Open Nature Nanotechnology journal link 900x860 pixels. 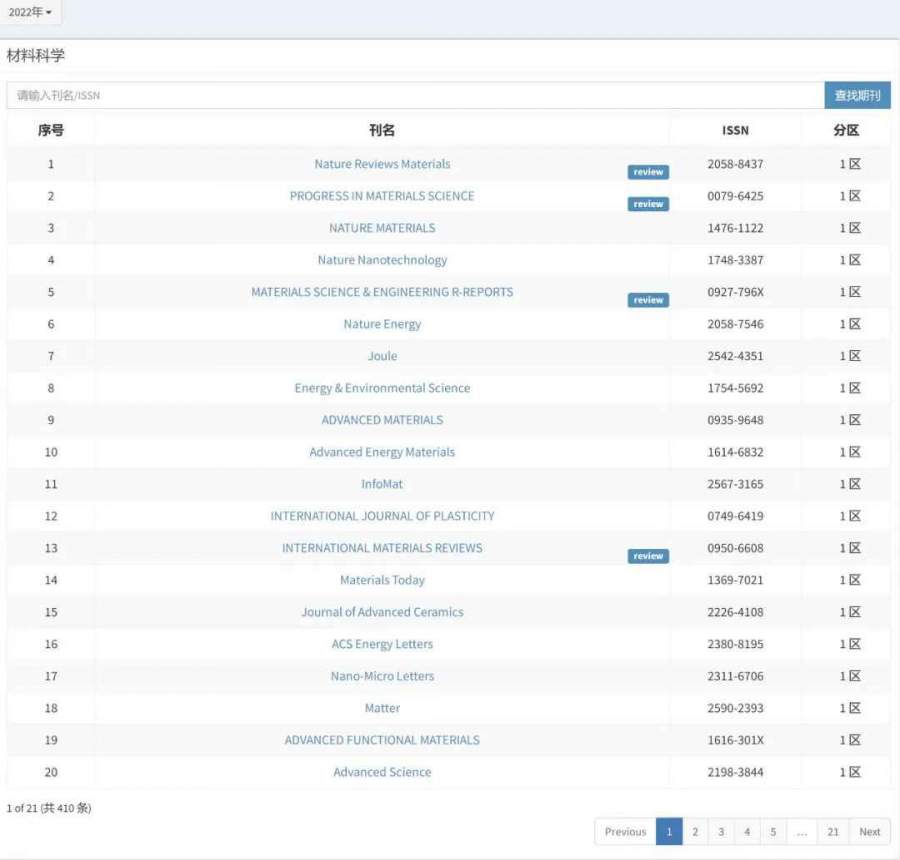point(382,260)
